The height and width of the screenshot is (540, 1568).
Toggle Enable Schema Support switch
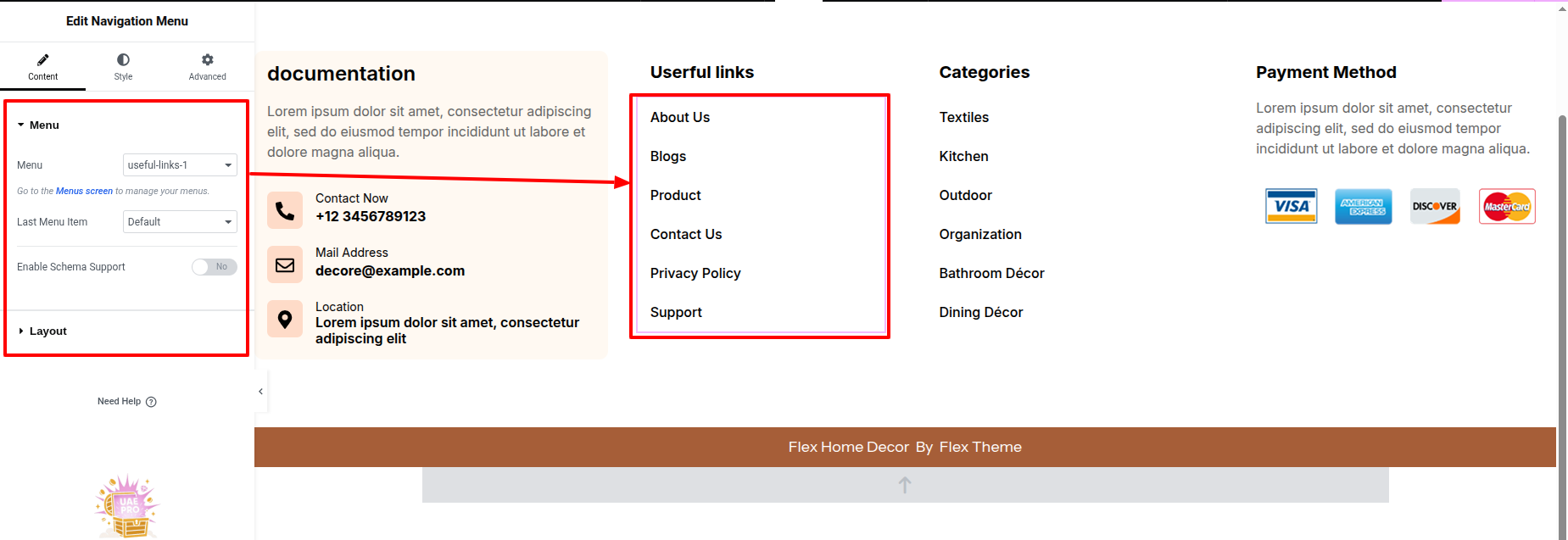click(214, 267)
